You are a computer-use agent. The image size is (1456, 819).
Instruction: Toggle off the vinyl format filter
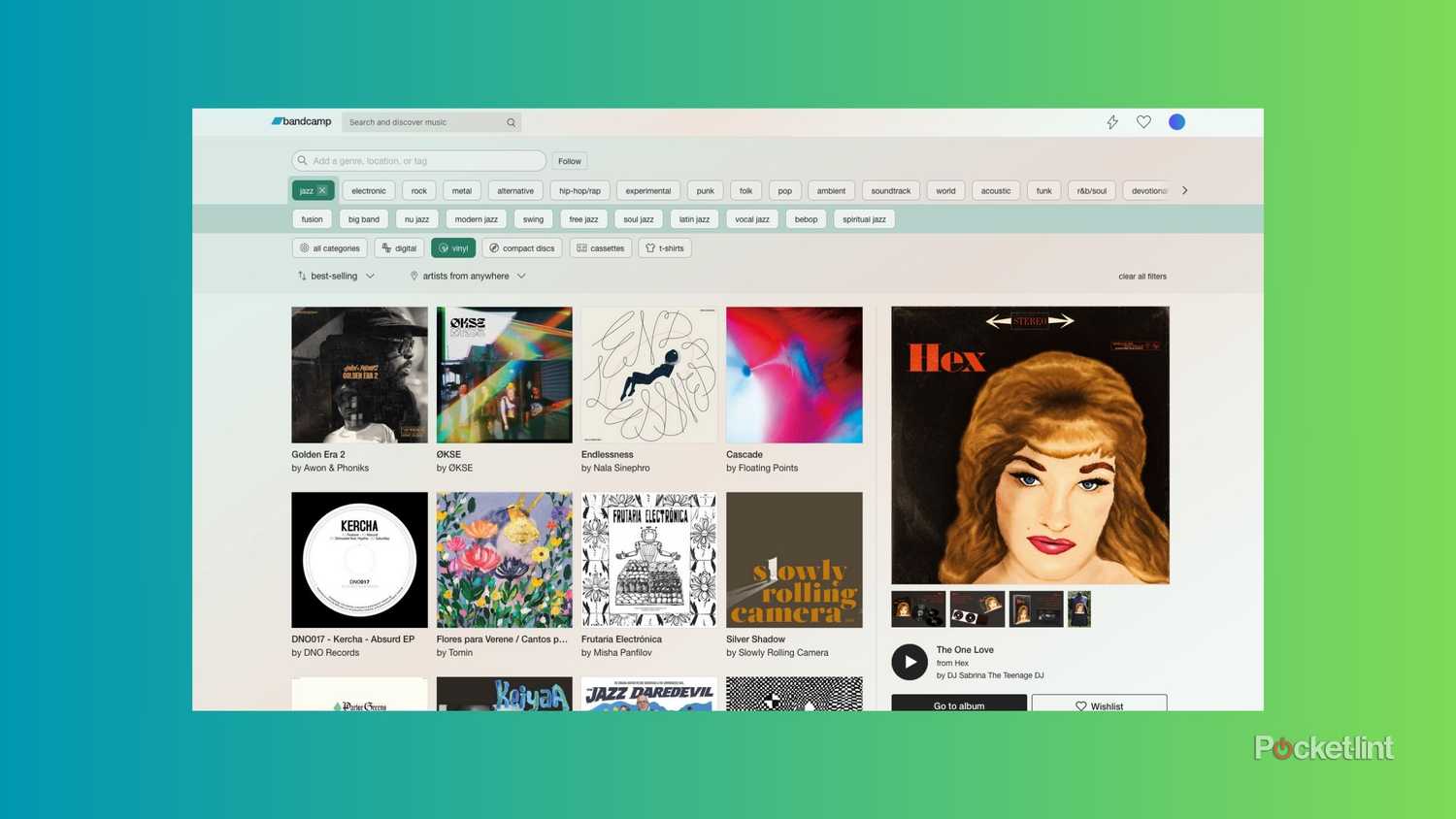click(452, 247)
